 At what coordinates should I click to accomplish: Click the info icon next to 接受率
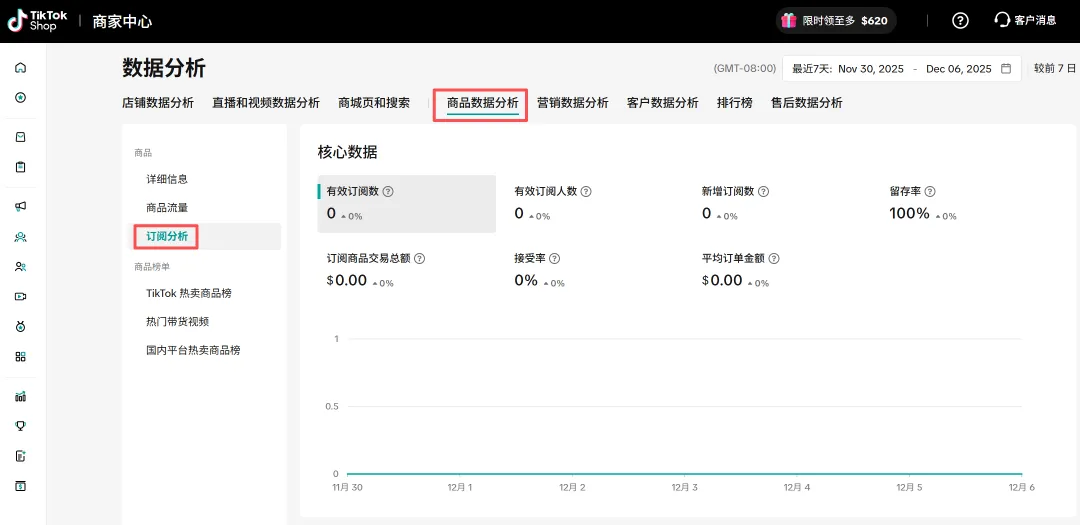554,258
